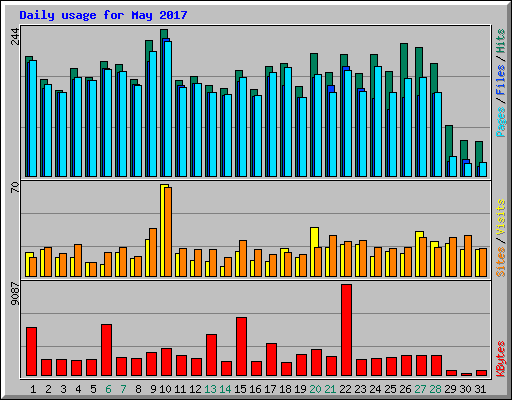Select the red "KBytes" legend label
The height and width of the screenshot is (400, 512).
coord(500,359)
